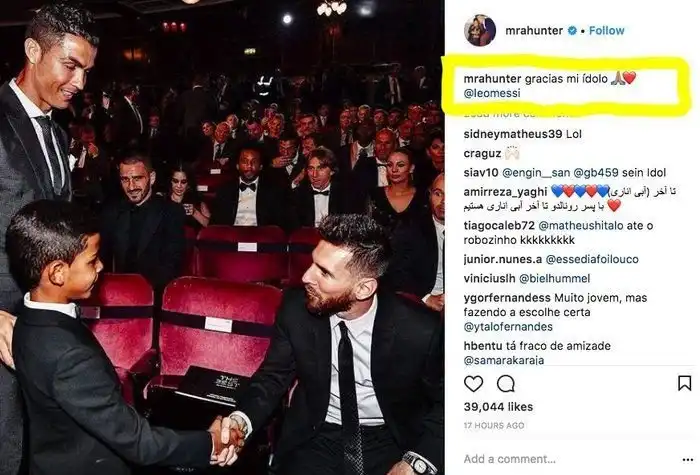
Task: Click the mrahunter username in header
Action: (534, 30)
